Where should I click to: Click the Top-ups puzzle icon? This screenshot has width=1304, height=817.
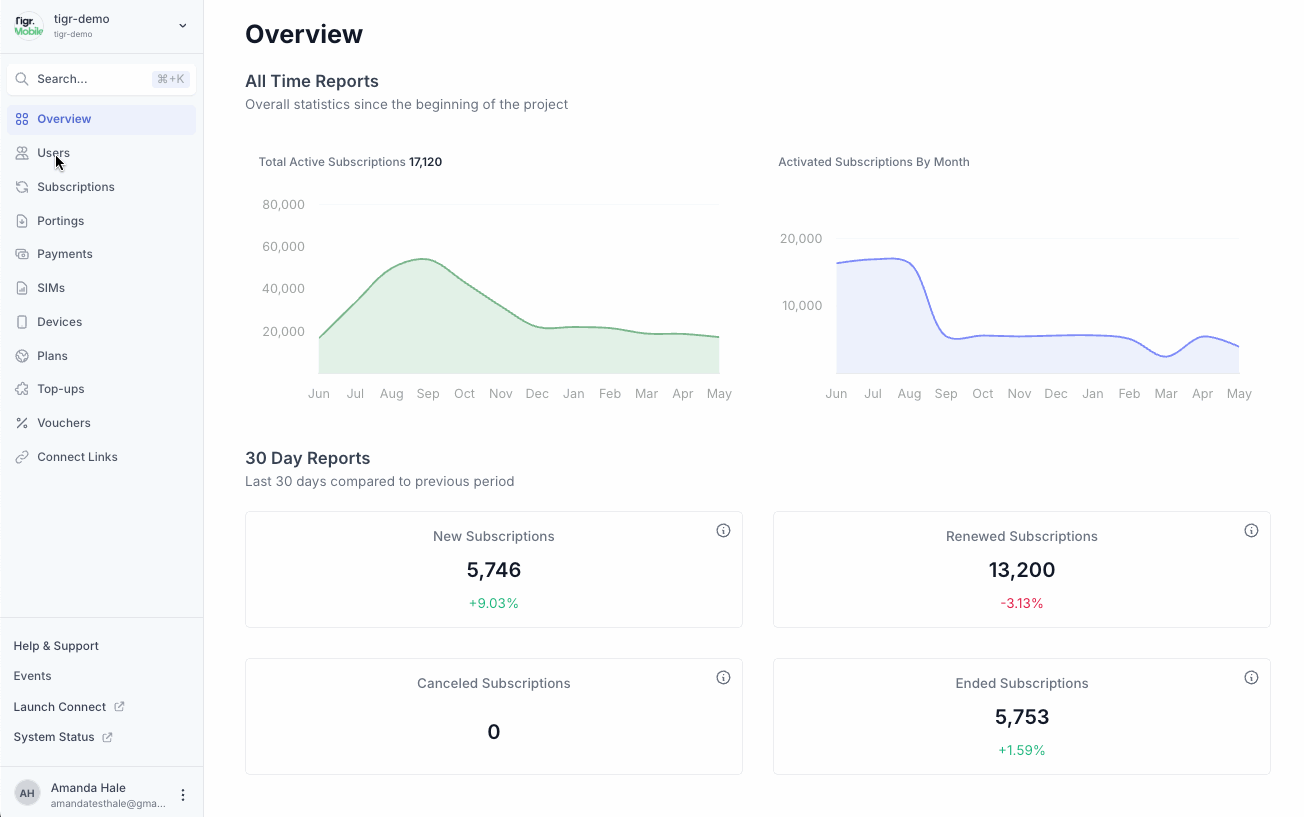click(22, 389)
